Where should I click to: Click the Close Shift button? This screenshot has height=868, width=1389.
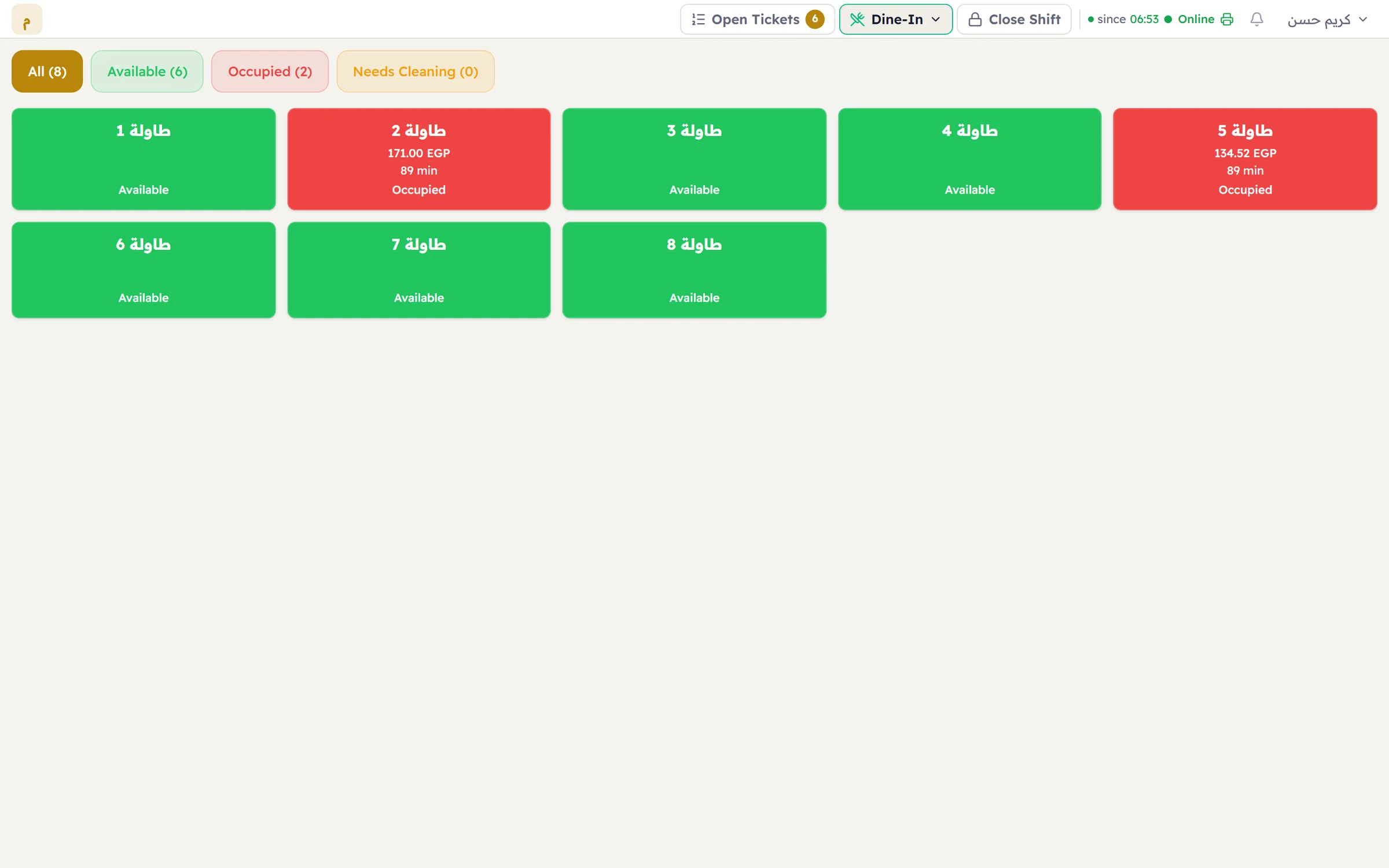[x=1014, y=19]
